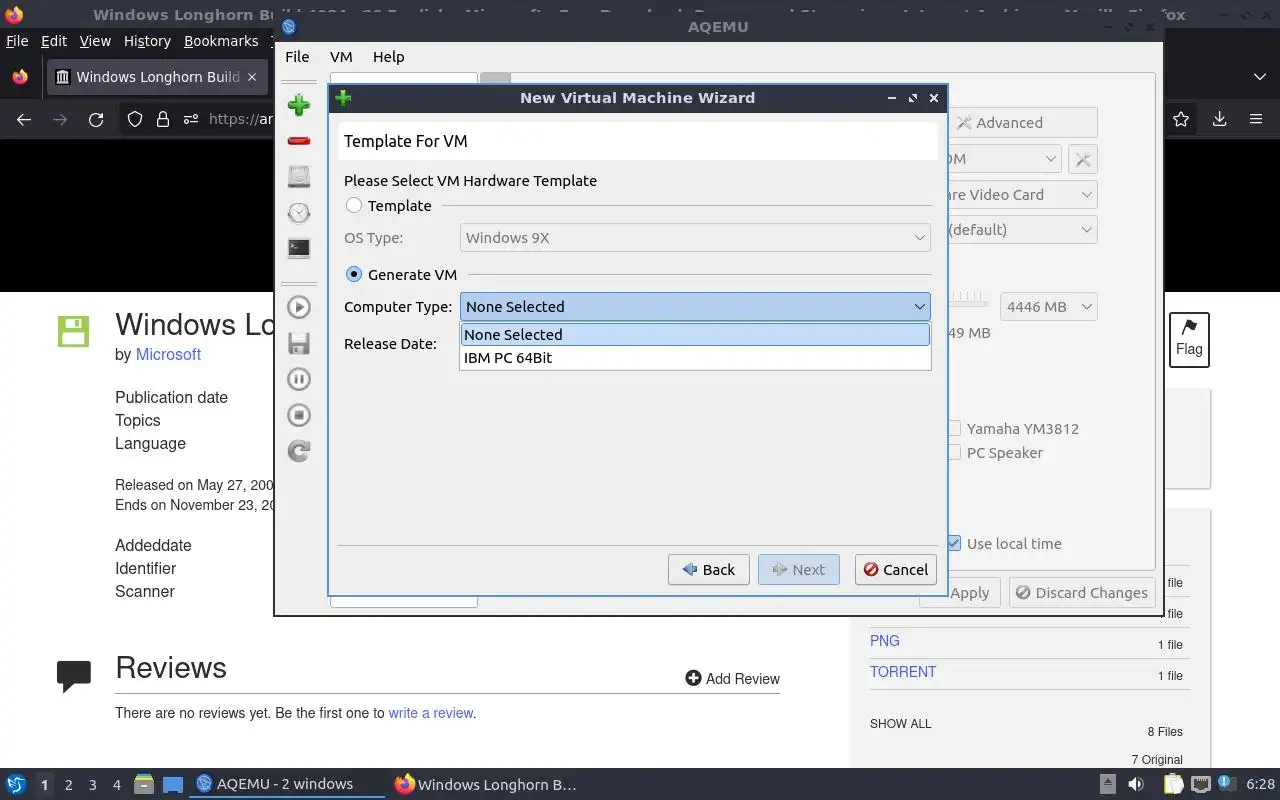
Task: Choose None Selected from the list
Action: pos(695,334)
